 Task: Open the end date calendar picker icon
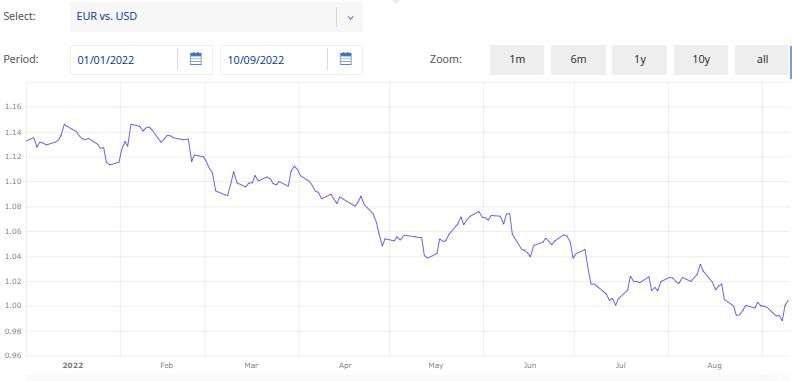[x=345, y=59]
